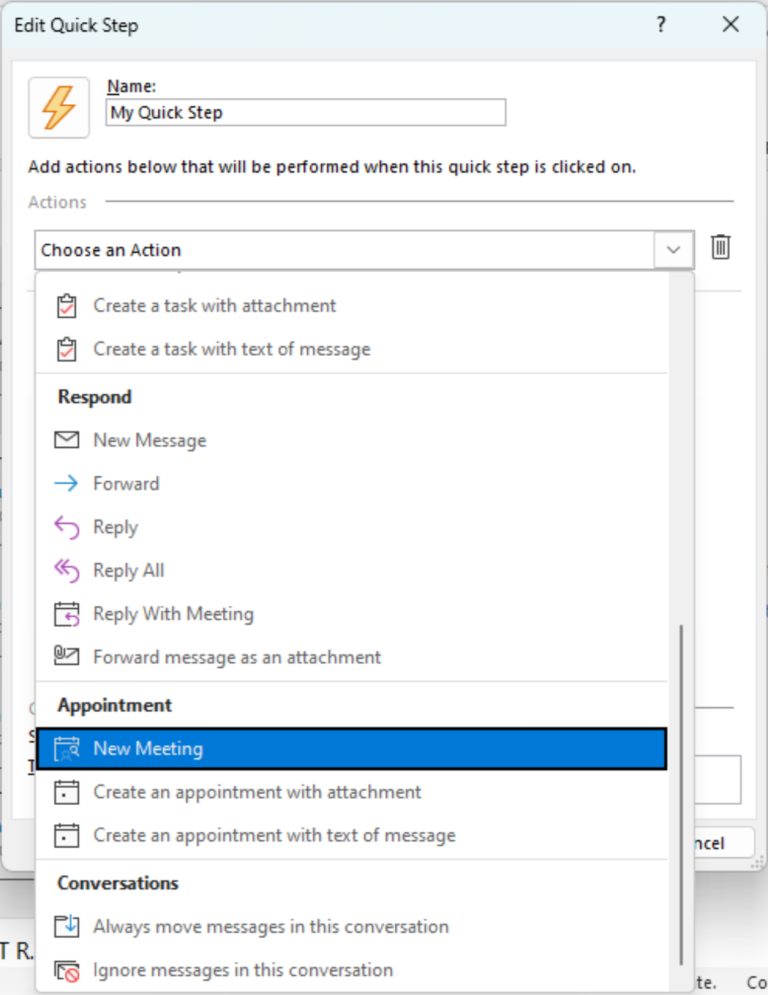The width and height of the screenshot is (768, 995).
Task: Click the Reply All double-arrow icon
Action: 66,570
